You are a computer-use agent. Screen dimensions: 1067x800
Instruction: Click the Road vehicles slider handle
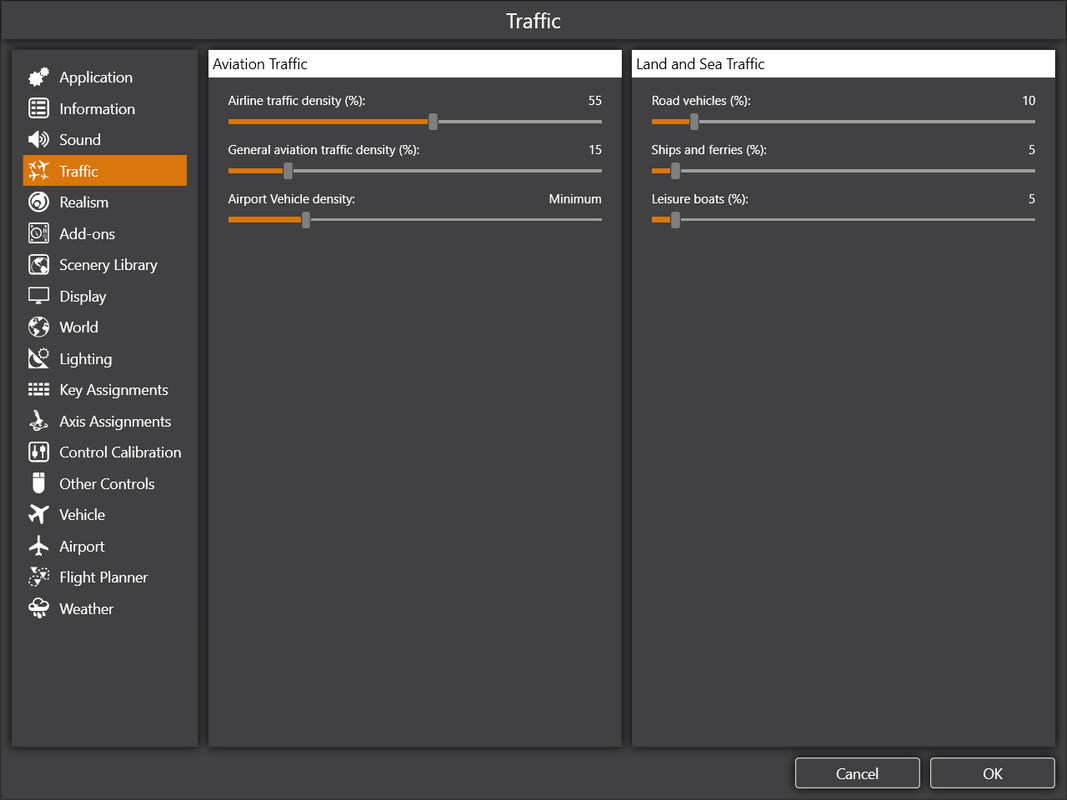pos(694,122)
